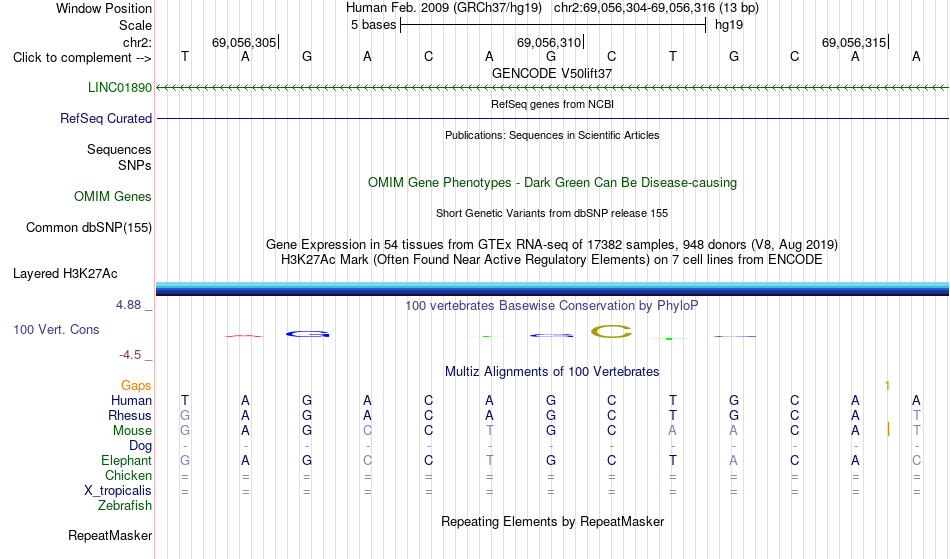Click the blue RefSeq Curated intron line
Image resolution: width=950 pixels, height=559 pixels.
click(x=552, y=118)
